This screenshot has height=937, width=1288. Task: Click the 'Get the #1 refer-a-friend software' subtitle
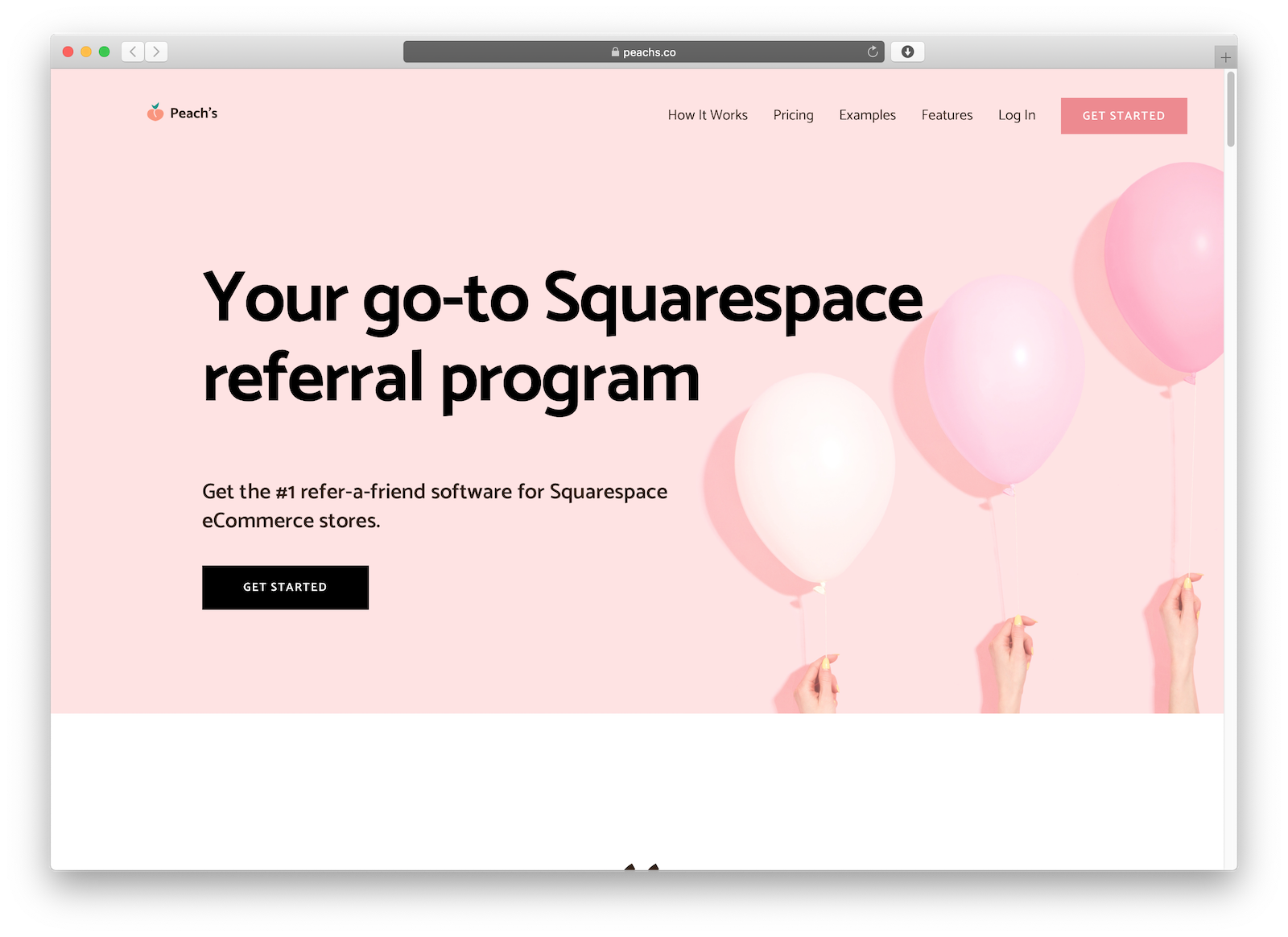pyautogui.click(x=435, y=492)
